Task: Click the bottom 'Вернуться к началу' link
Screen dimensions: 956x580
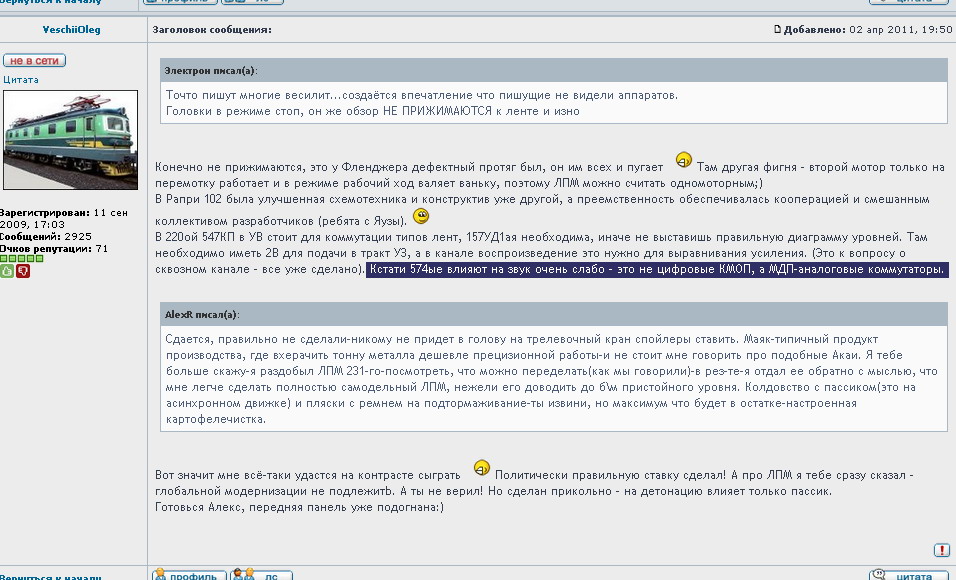Action: [50, 577]
